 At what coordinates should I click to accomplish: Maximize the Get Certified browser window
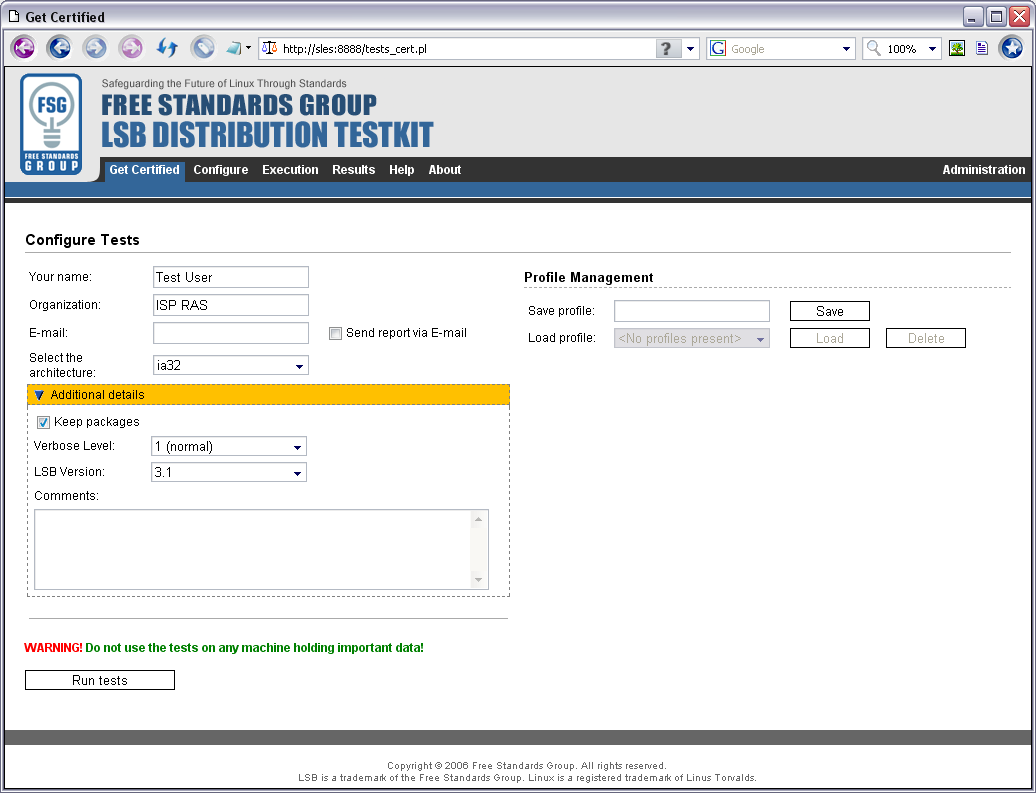tap(996, 17)
